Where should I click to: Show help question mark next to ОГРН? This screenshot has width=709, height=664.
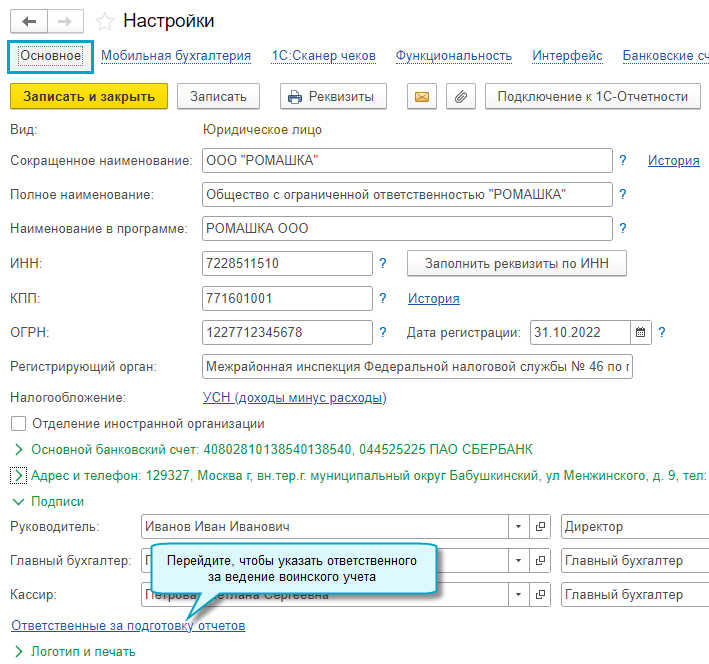383,332
